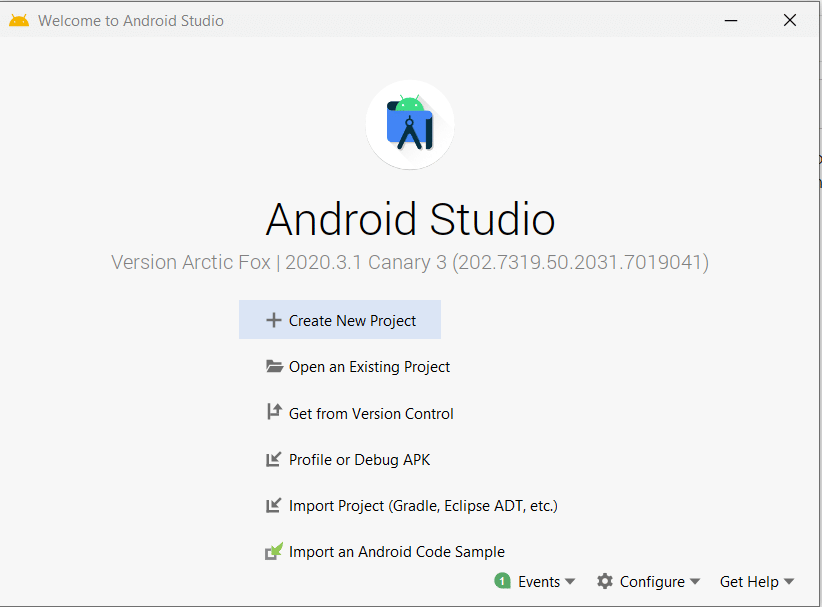Viewport: 822px width, 607px height.
Task: Click the Create New Project plus icon
Action: coord(273,319)
